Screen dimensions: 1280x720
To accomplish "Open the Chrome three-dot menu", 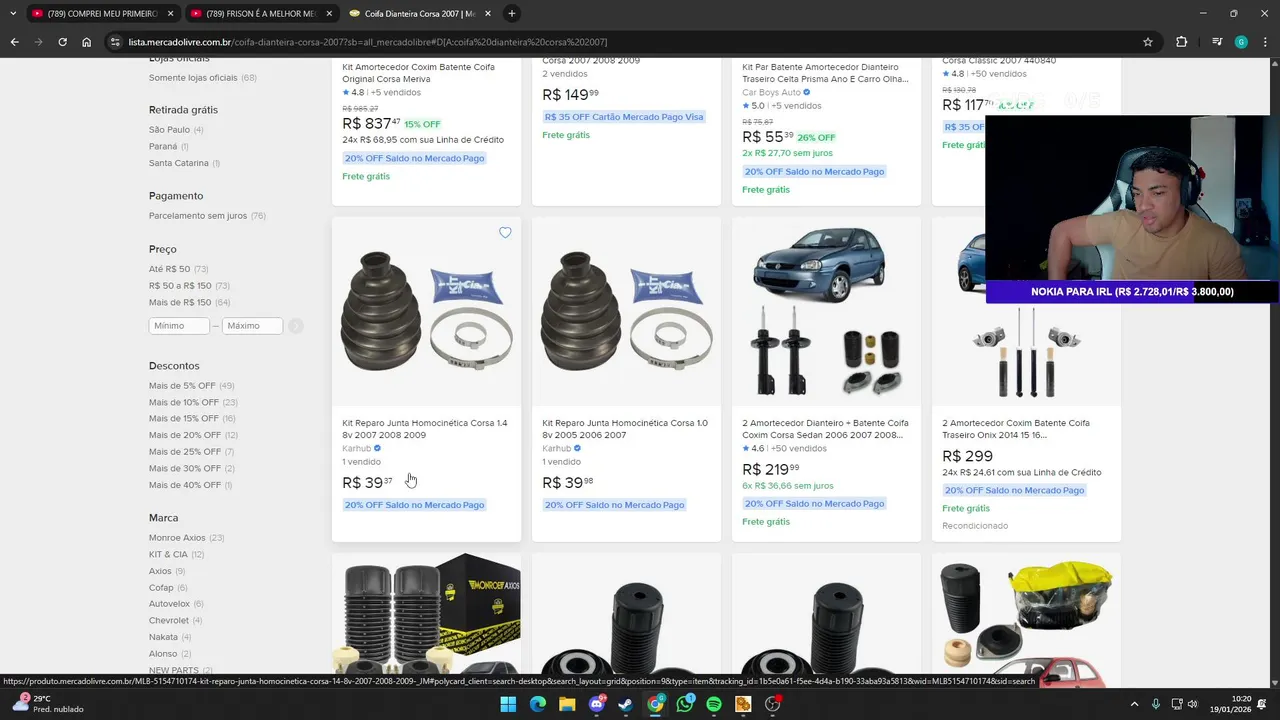I will pyautogui.click(x=1265, y=42).
